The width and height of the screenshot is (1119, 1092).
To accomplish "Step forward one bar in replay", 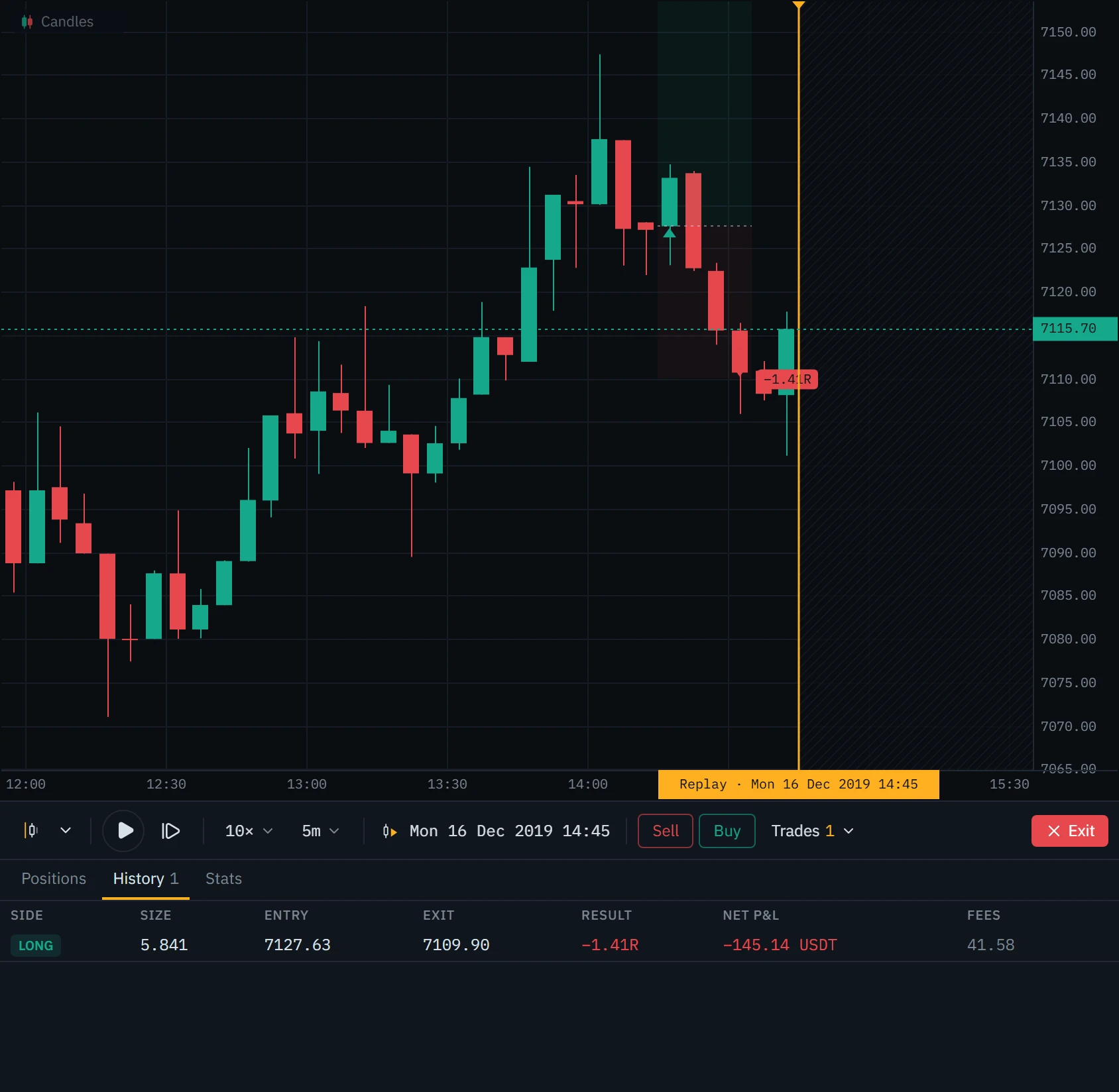I will click(x=170, y=830).
